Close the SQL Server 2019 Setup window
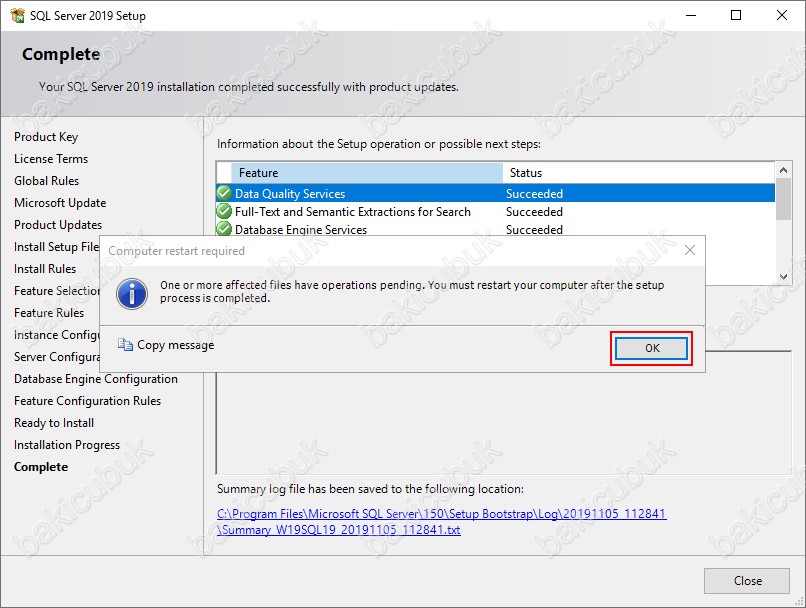 click(x=781, y=15)
